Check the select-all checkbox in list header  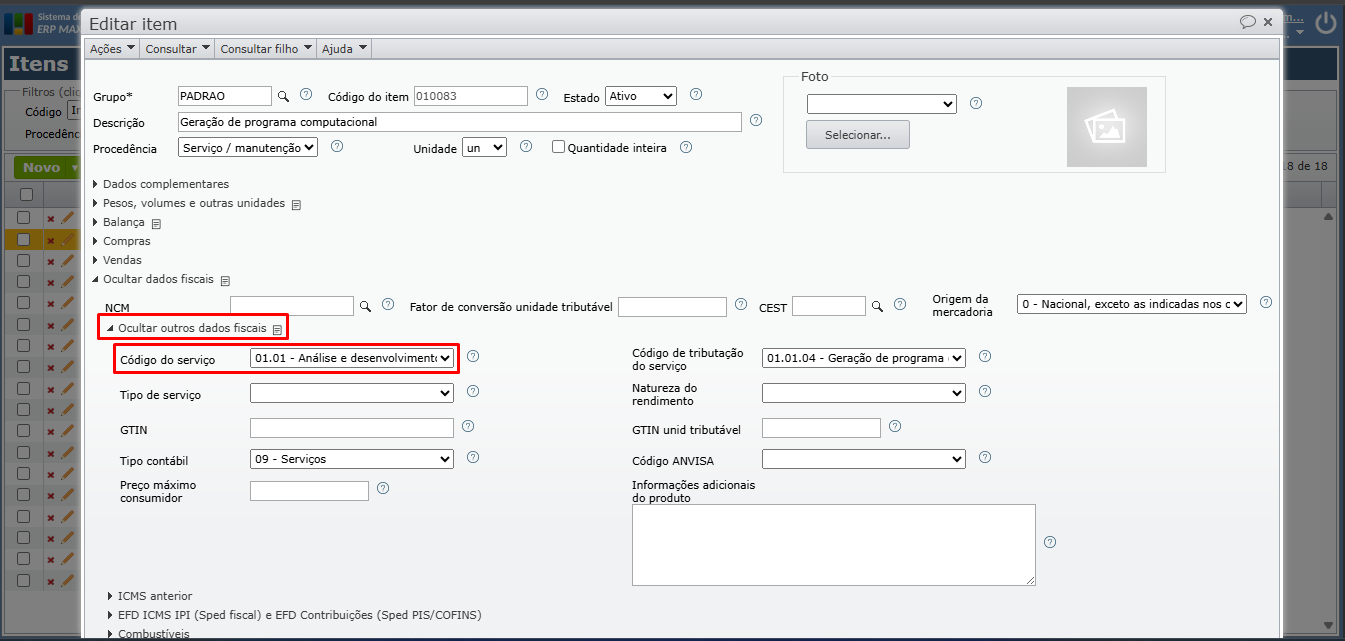point(26,194)
